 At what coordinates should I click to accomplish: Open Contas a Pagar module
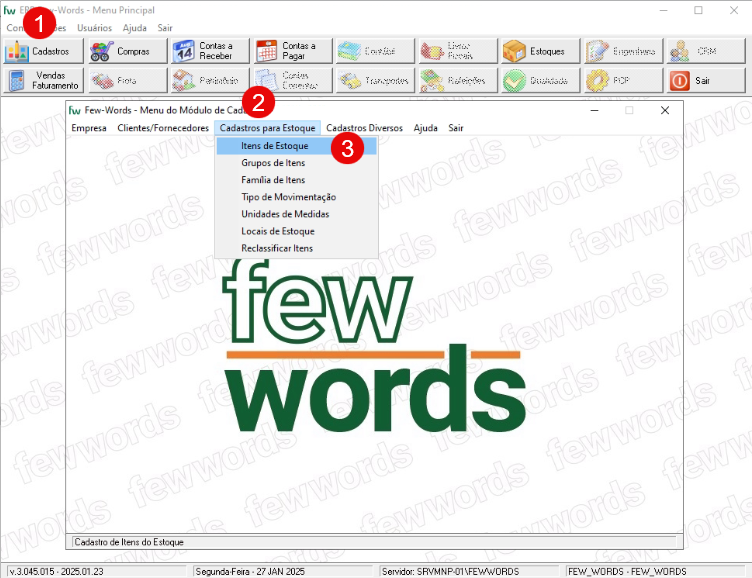click(x=293, y=51)
